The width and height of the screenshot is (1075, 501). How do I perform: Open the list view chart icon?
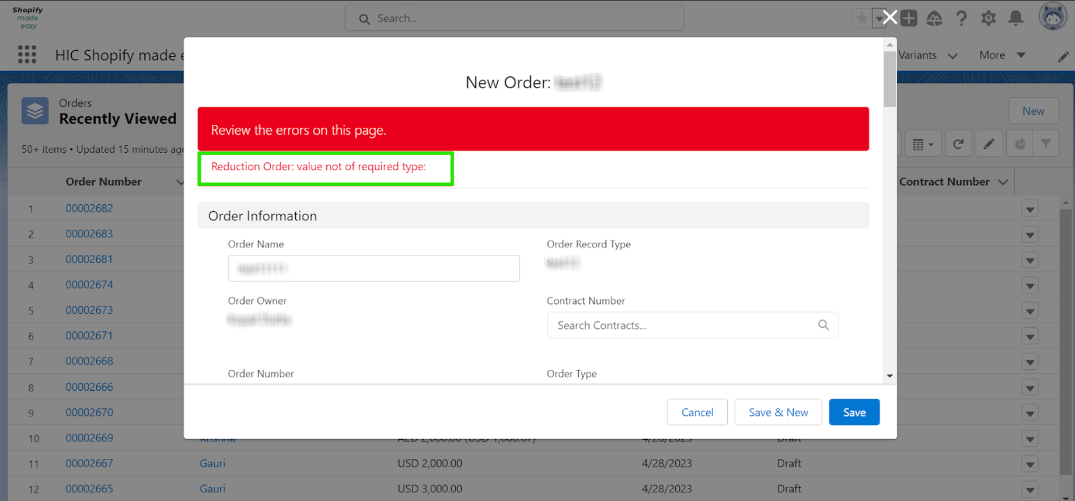point(1019,144)
